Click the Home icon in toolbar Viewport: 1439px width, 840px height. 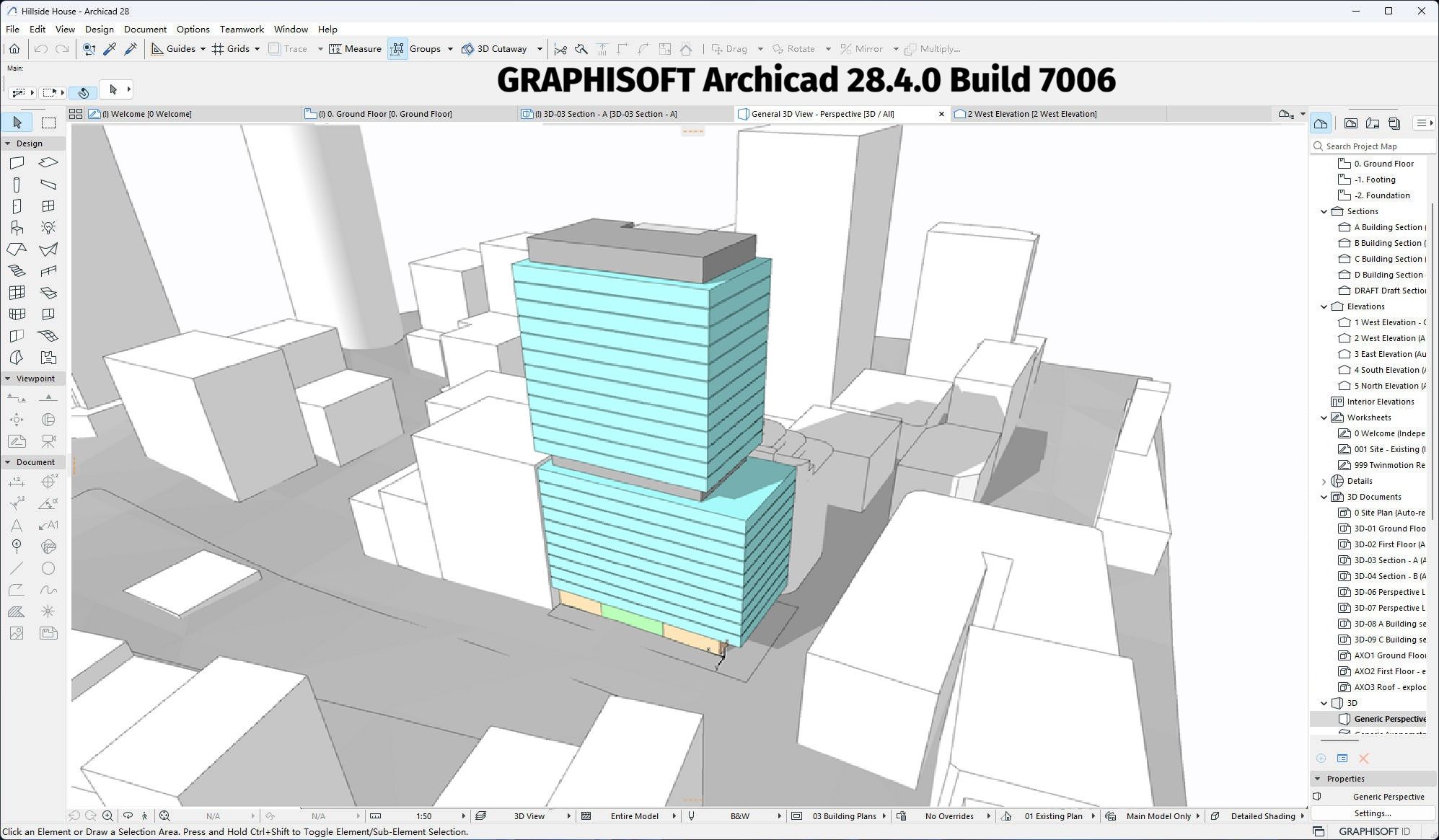point(14,49)
